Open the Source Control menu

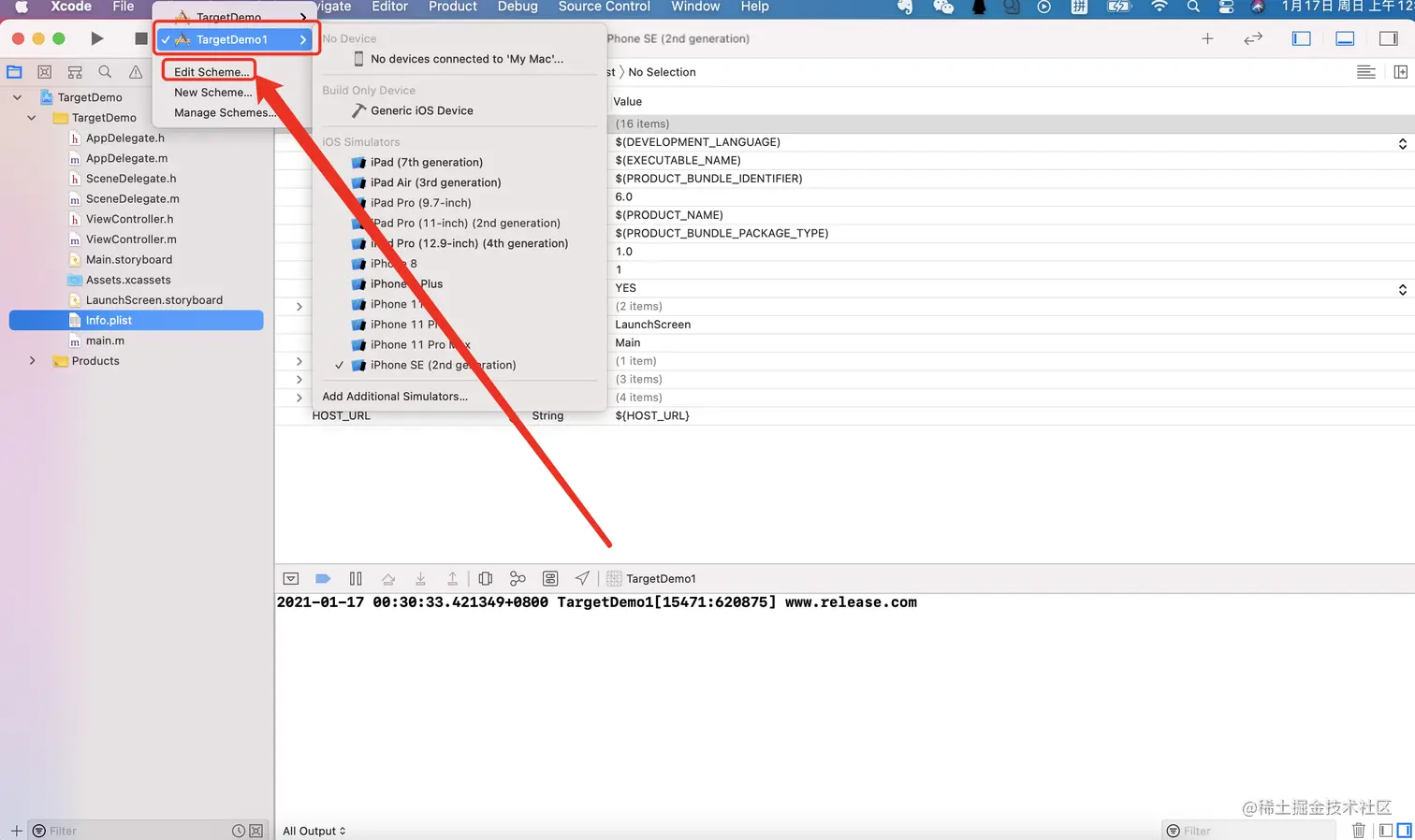(x=605, y=7)
